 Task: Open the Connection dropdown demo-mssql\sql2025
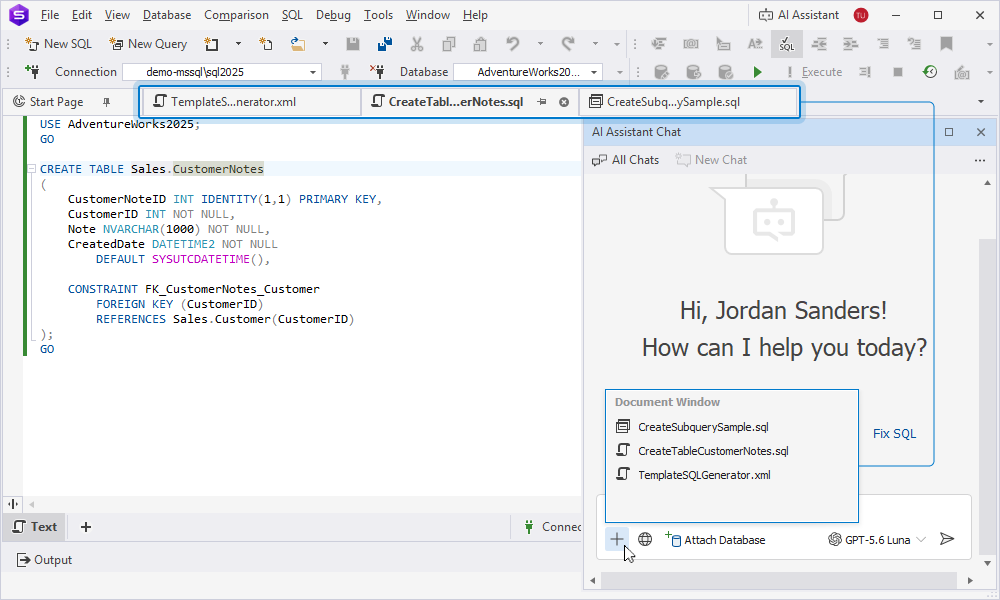222,72
